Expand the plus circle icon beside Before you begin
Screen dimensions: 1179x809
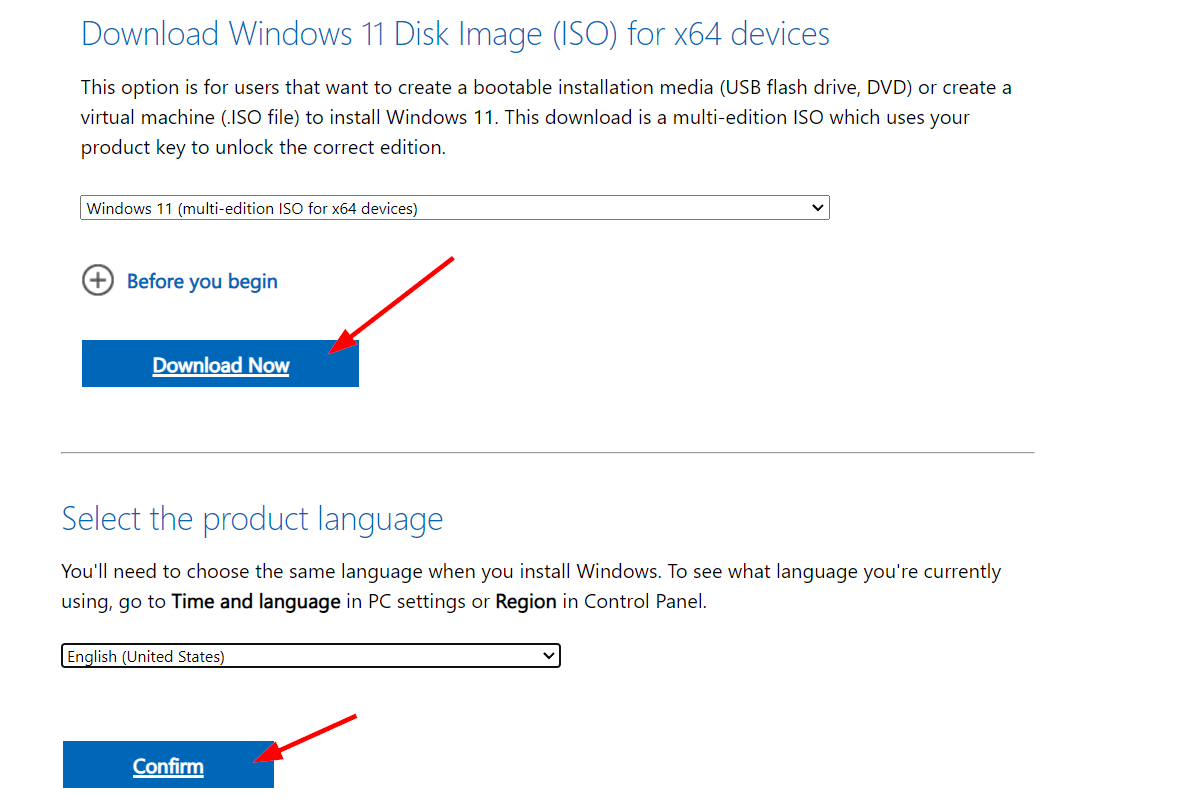pyautogui.click(x=98, y=280)
